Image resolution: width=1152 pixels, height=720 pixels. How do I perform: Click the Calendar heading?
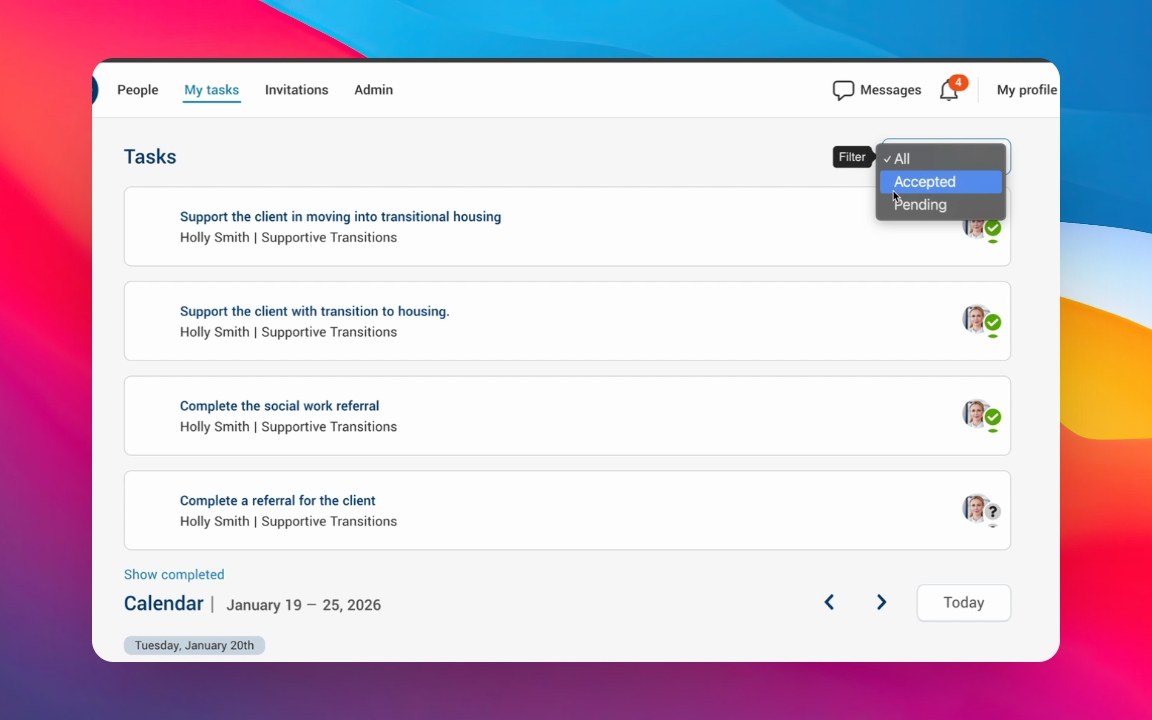coord(163,603)
